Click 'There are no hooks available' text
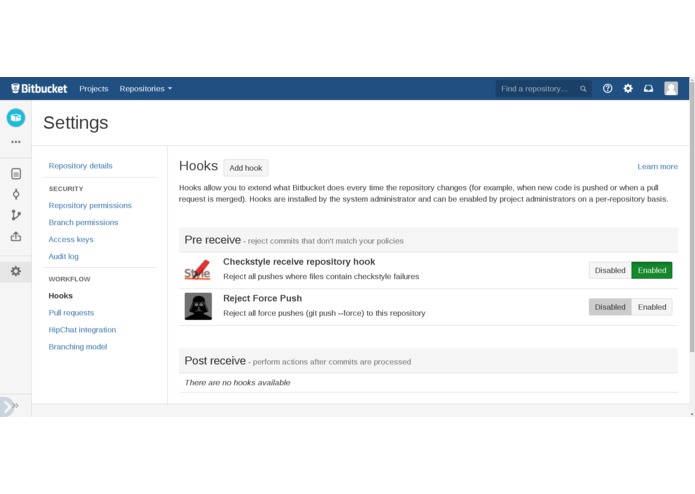The image size is (695, 494). coord(237,382)
